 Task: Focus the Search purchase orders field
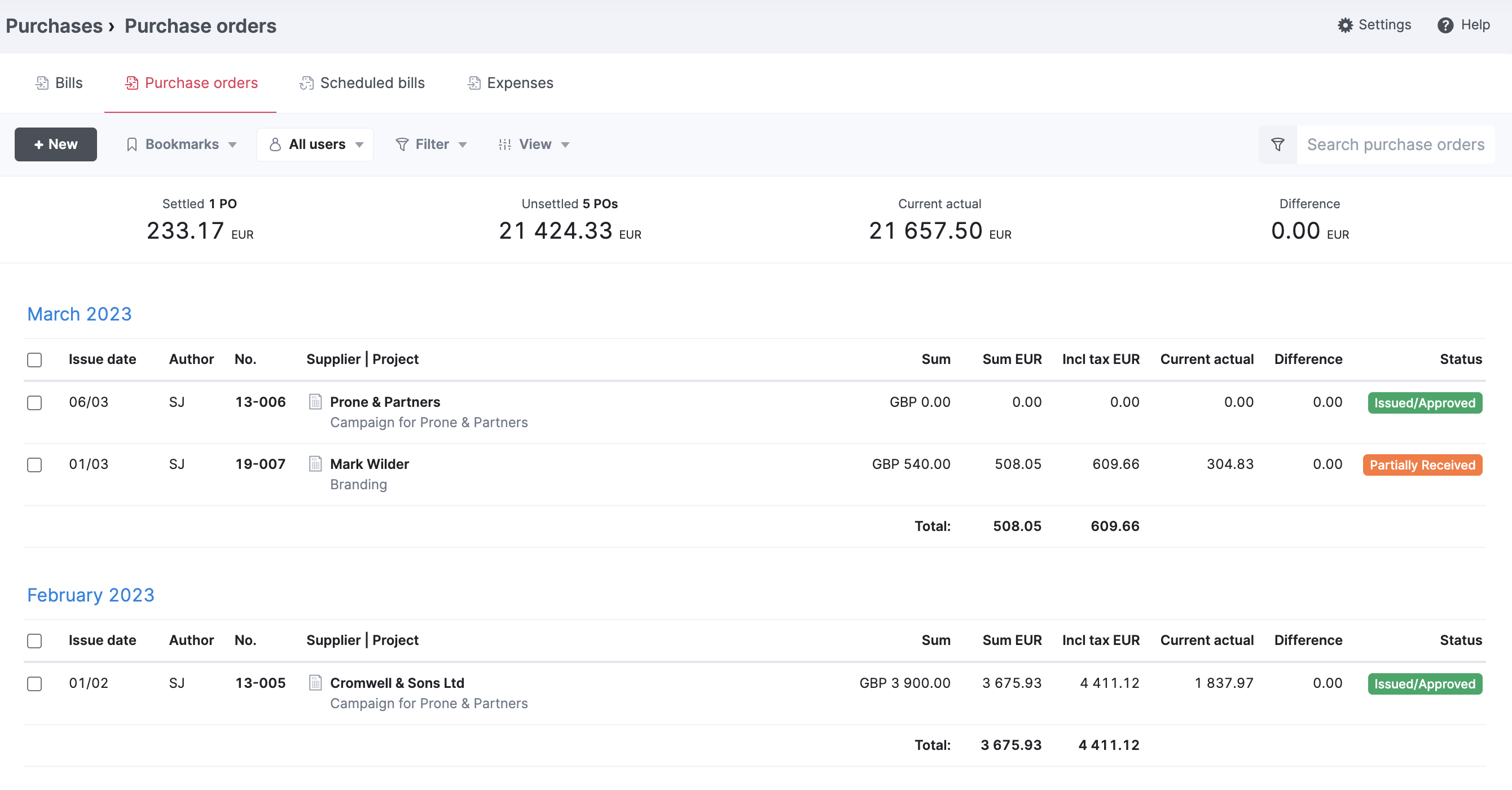[x=1395, y=144]
